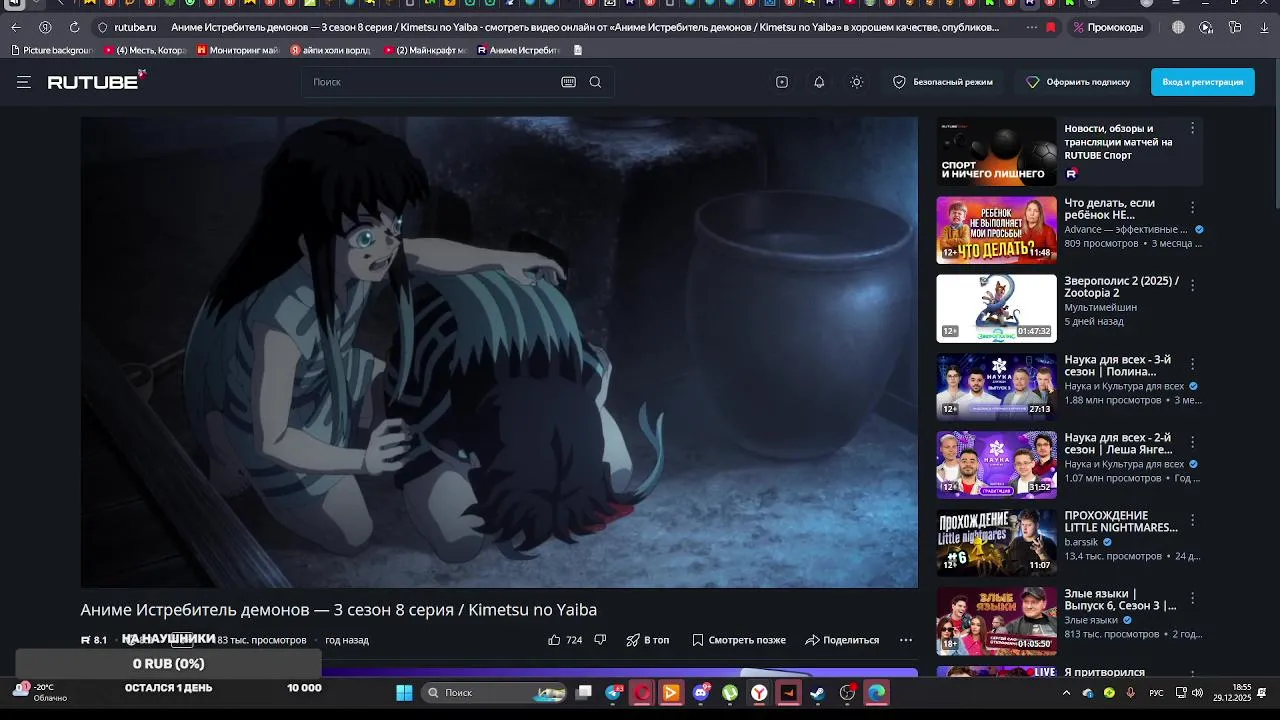The height and width of the screenshot is (720, 1280).
Task: Open the notifications bell
Action: coord(819,82)
